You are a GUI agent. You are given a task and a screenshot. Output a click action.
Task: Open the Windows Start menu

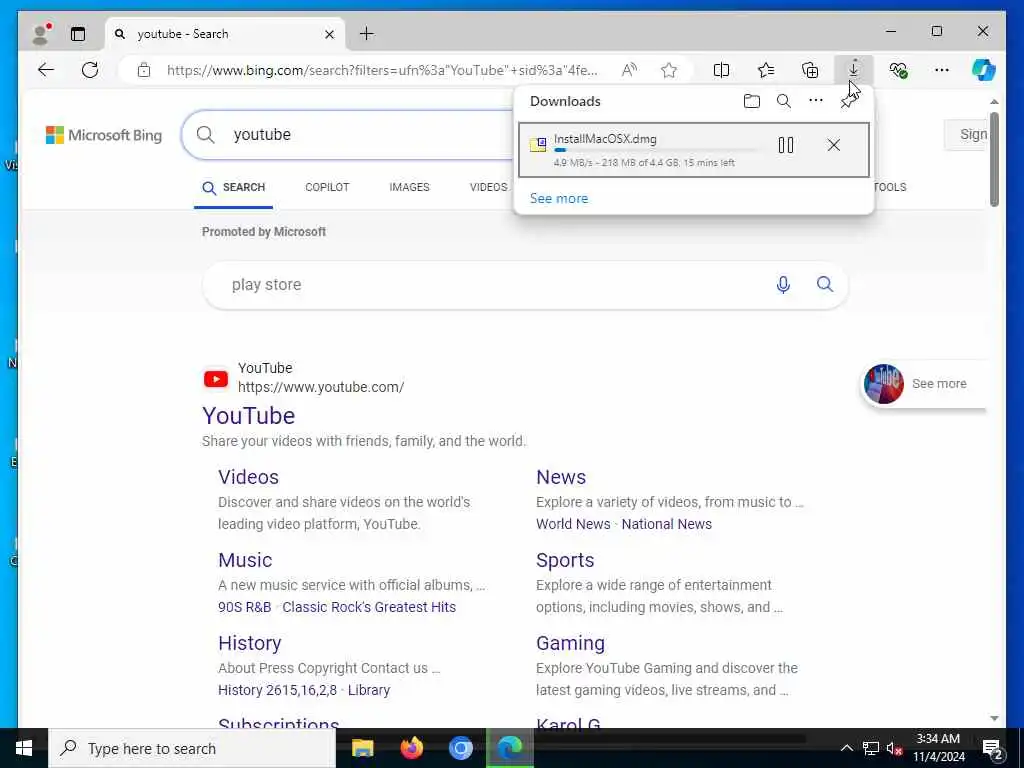point(24,748)
